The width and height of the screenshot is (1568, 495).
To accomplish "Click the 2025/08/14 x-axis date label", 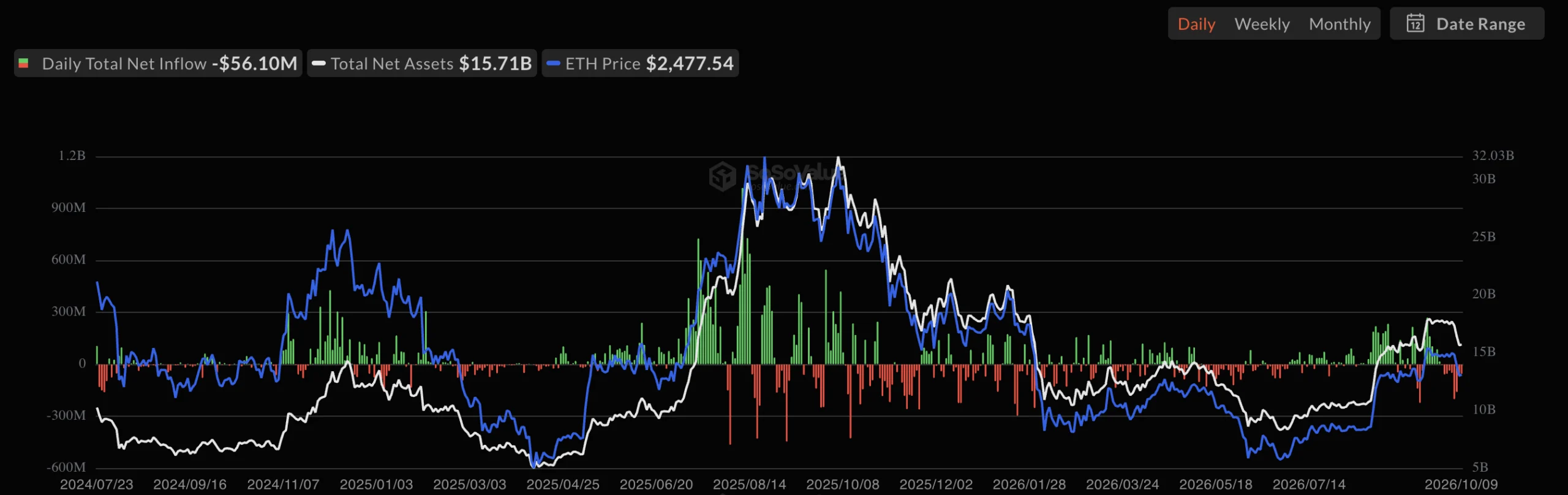I will pyautogui.click(x=749, y=484).
